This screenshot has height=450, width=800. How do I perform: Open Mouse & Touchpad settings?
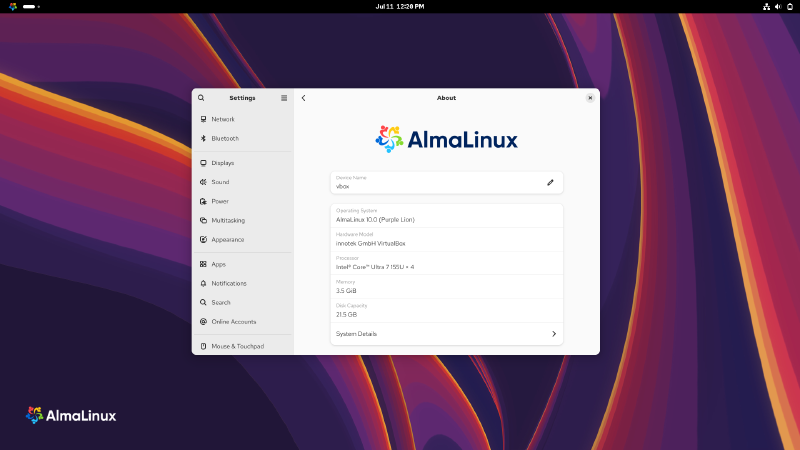237,346
